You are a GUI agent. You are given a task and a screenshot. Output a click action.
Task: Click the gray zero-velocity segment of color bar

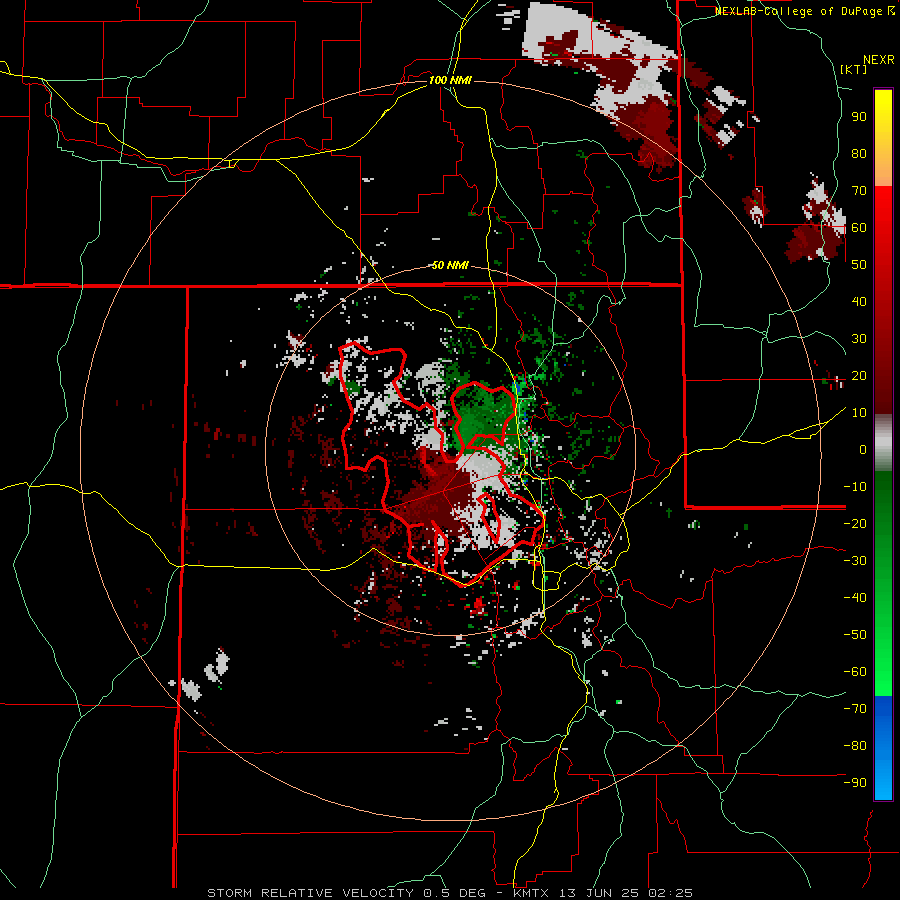(883, 442)
